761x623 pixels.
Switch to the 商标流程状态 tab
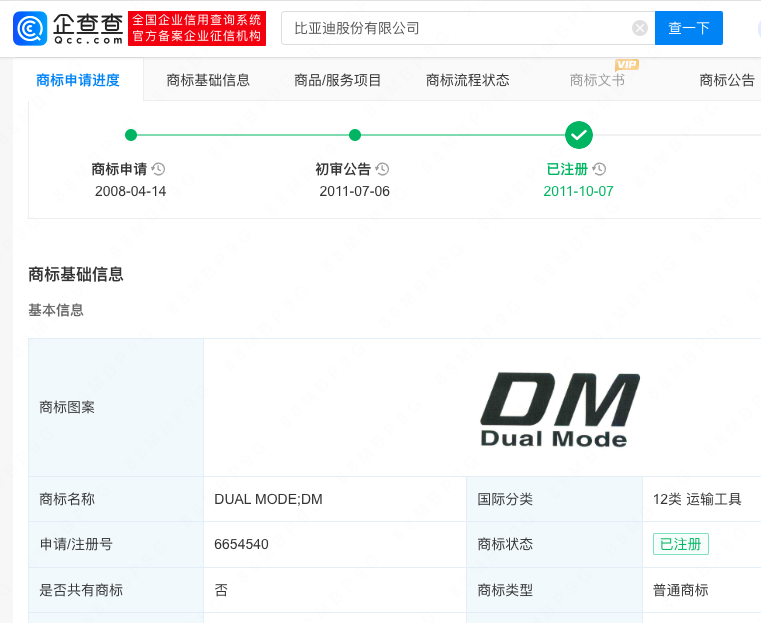468,80
